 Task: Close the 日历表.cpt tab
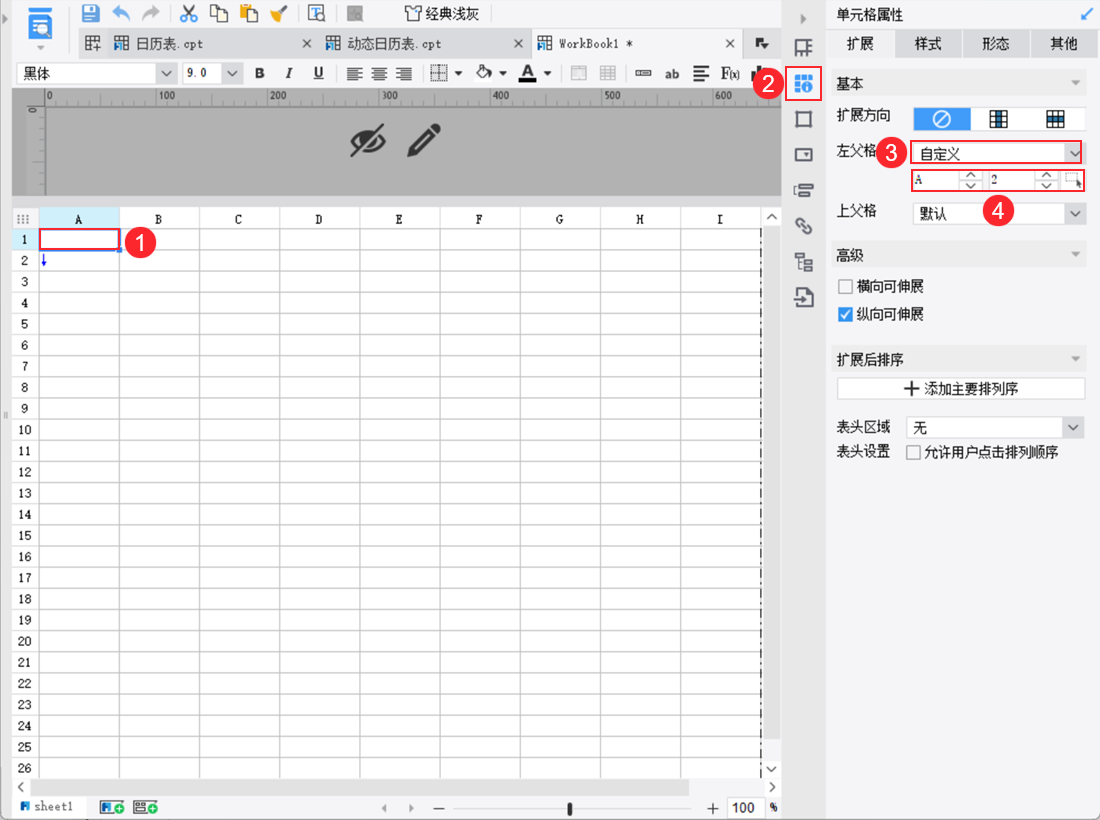click(x=307, y=43)
